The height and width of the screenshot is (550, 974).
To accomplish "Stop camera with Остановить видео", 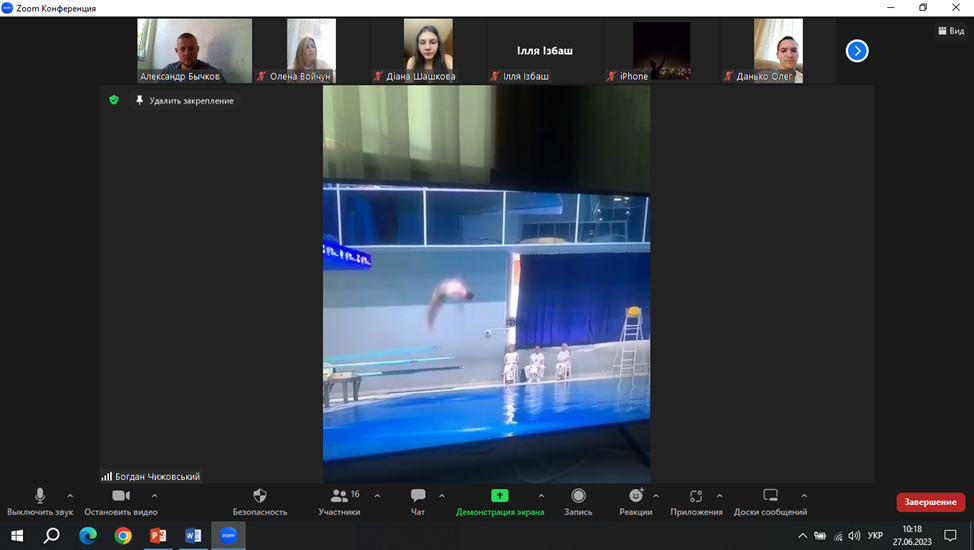I will 121,496.
